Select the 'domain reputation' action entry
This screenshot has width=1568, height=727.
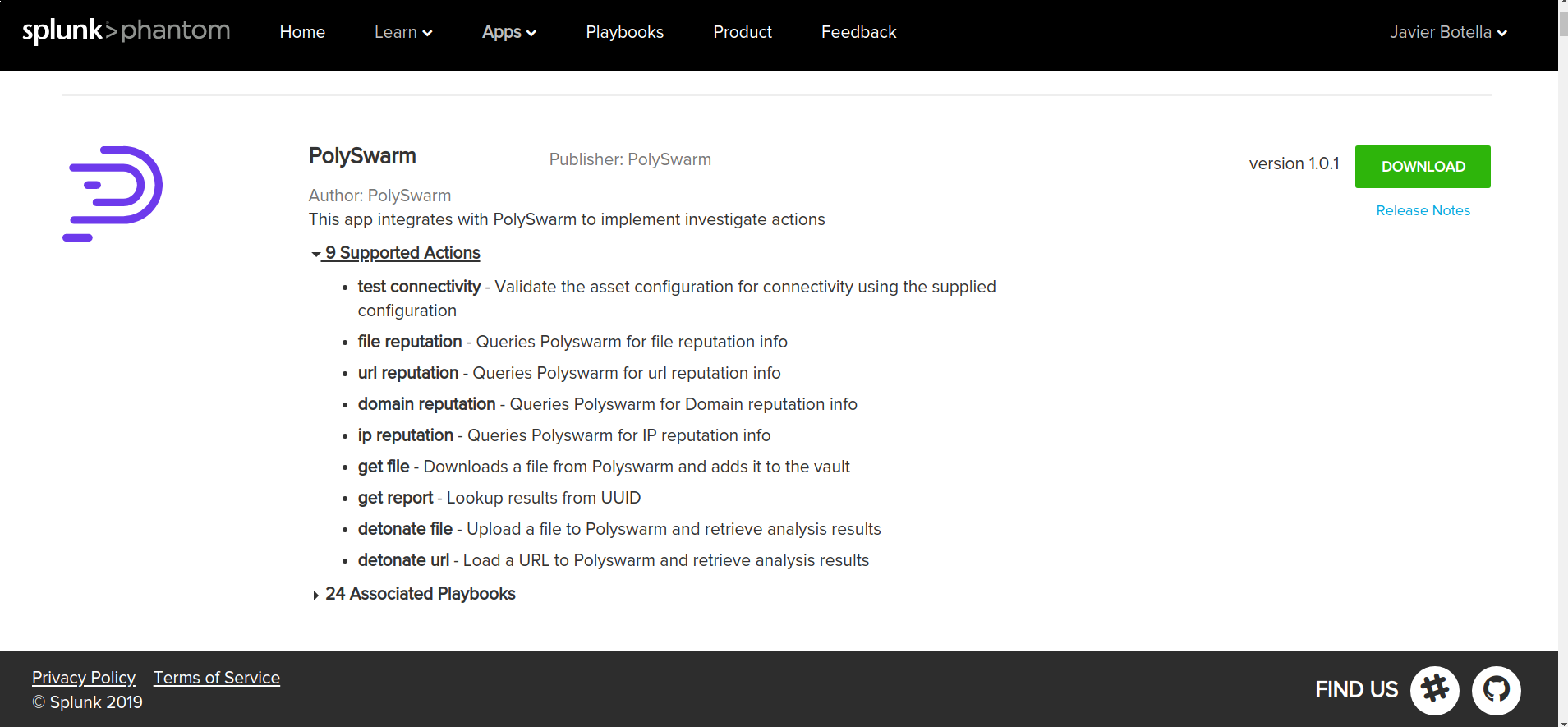pos(608,404)
